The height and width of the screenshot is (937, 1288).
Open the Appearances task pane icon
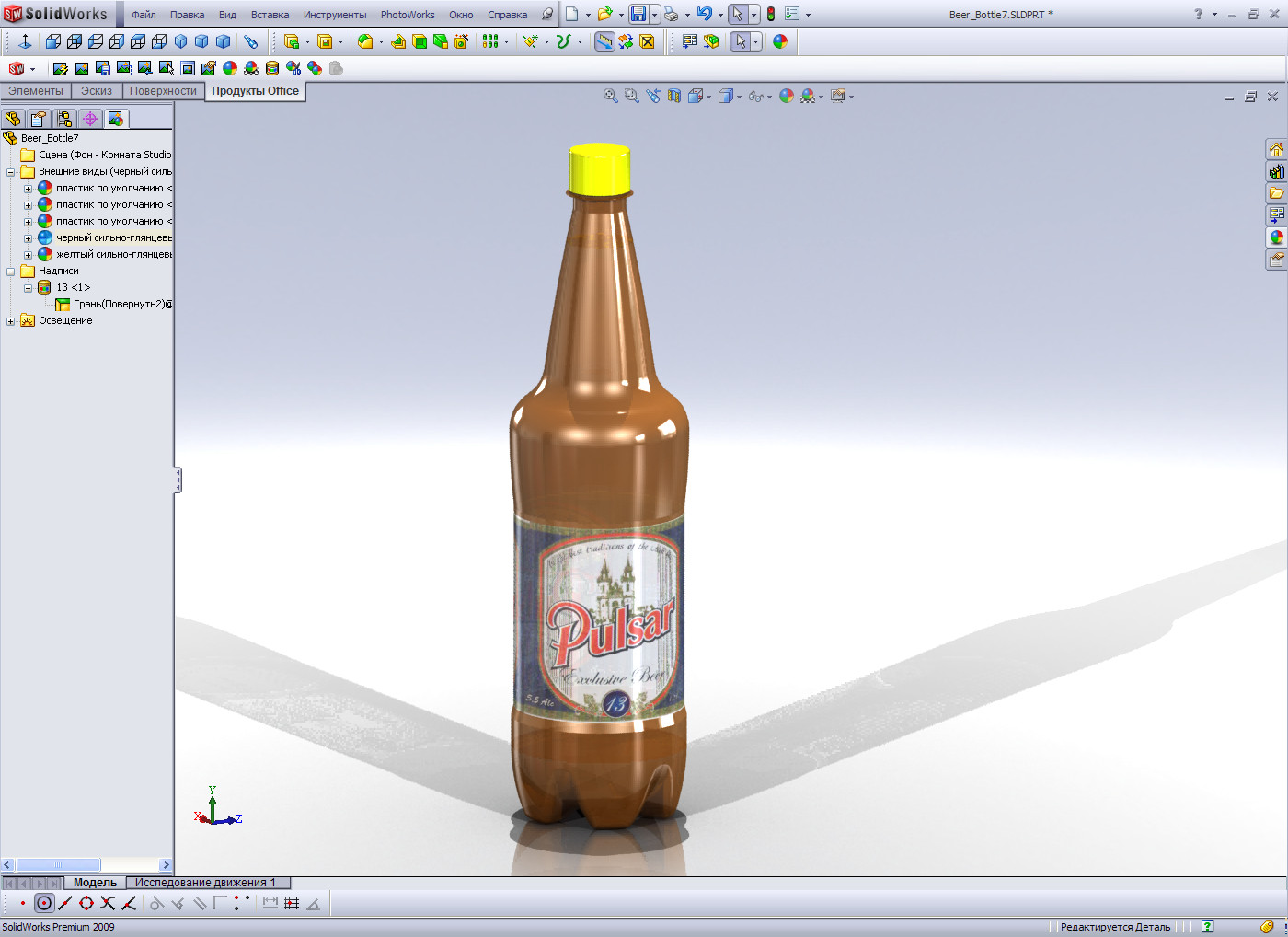[x=1276, y=237]
